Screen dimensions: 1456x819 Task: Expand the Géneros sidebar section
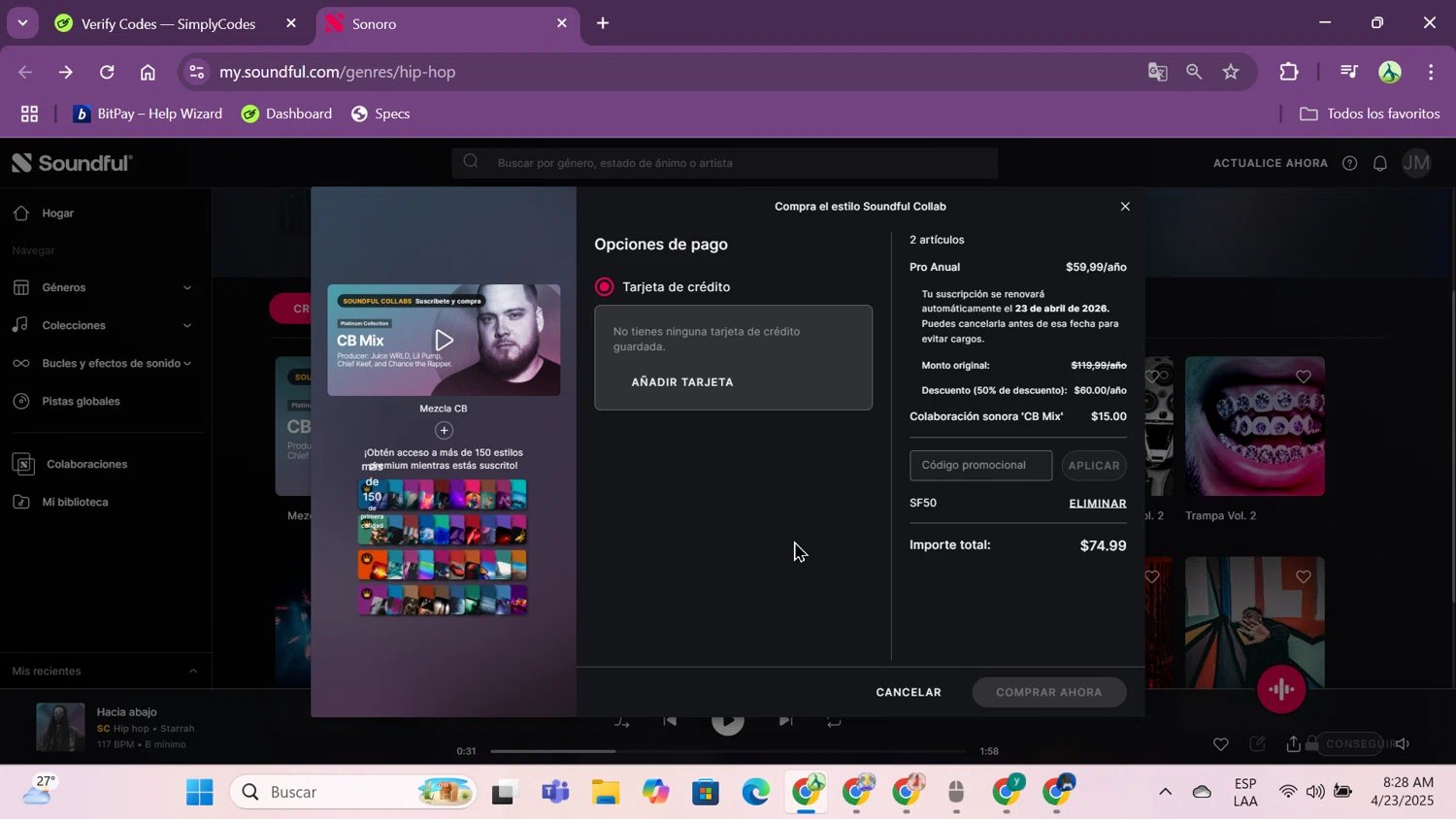[x=102, y=287]
